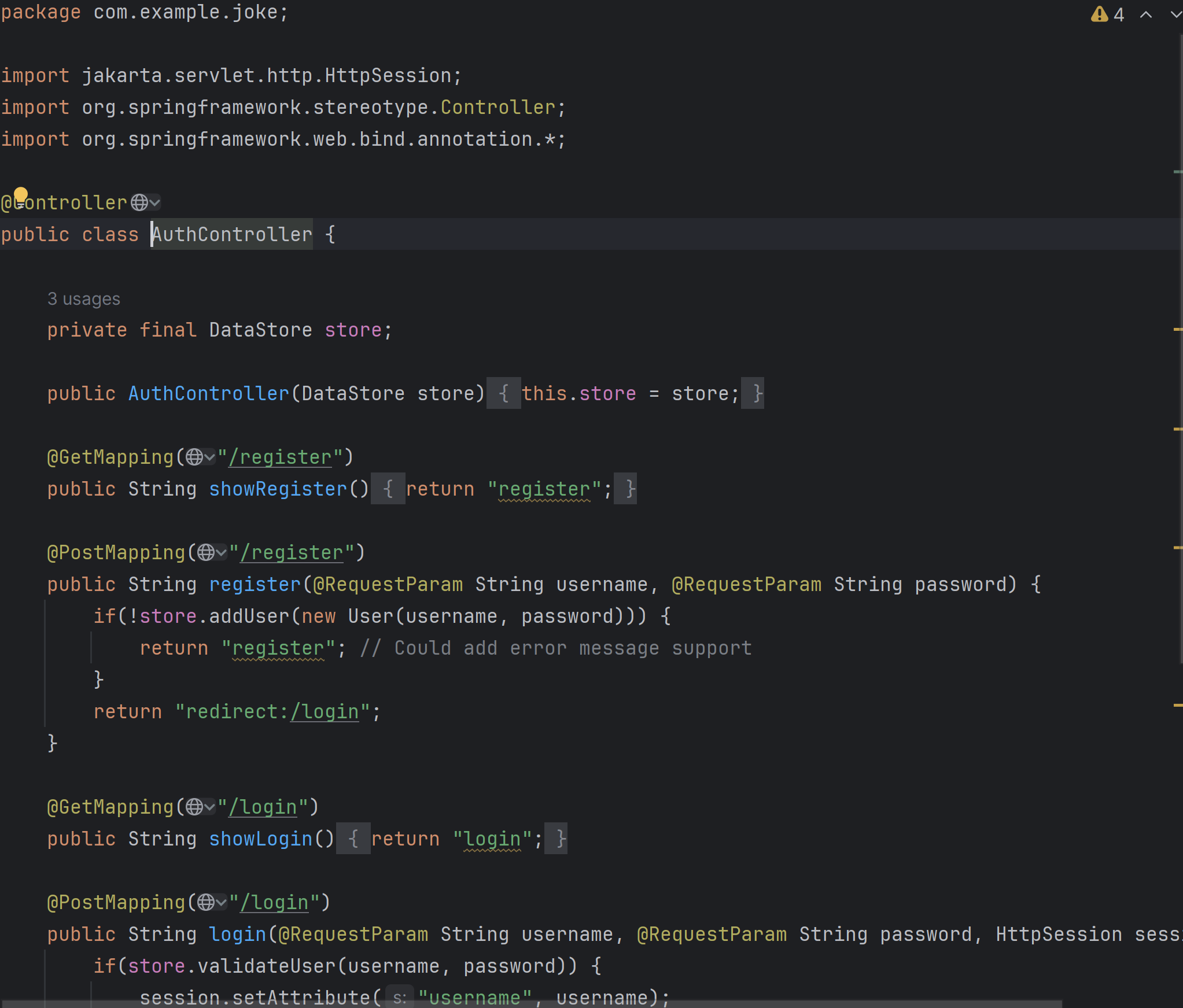Viewport: 1183px width, 1008px height.
Task: Expand the folded showRegister method brace
Action: click(388, 489)
